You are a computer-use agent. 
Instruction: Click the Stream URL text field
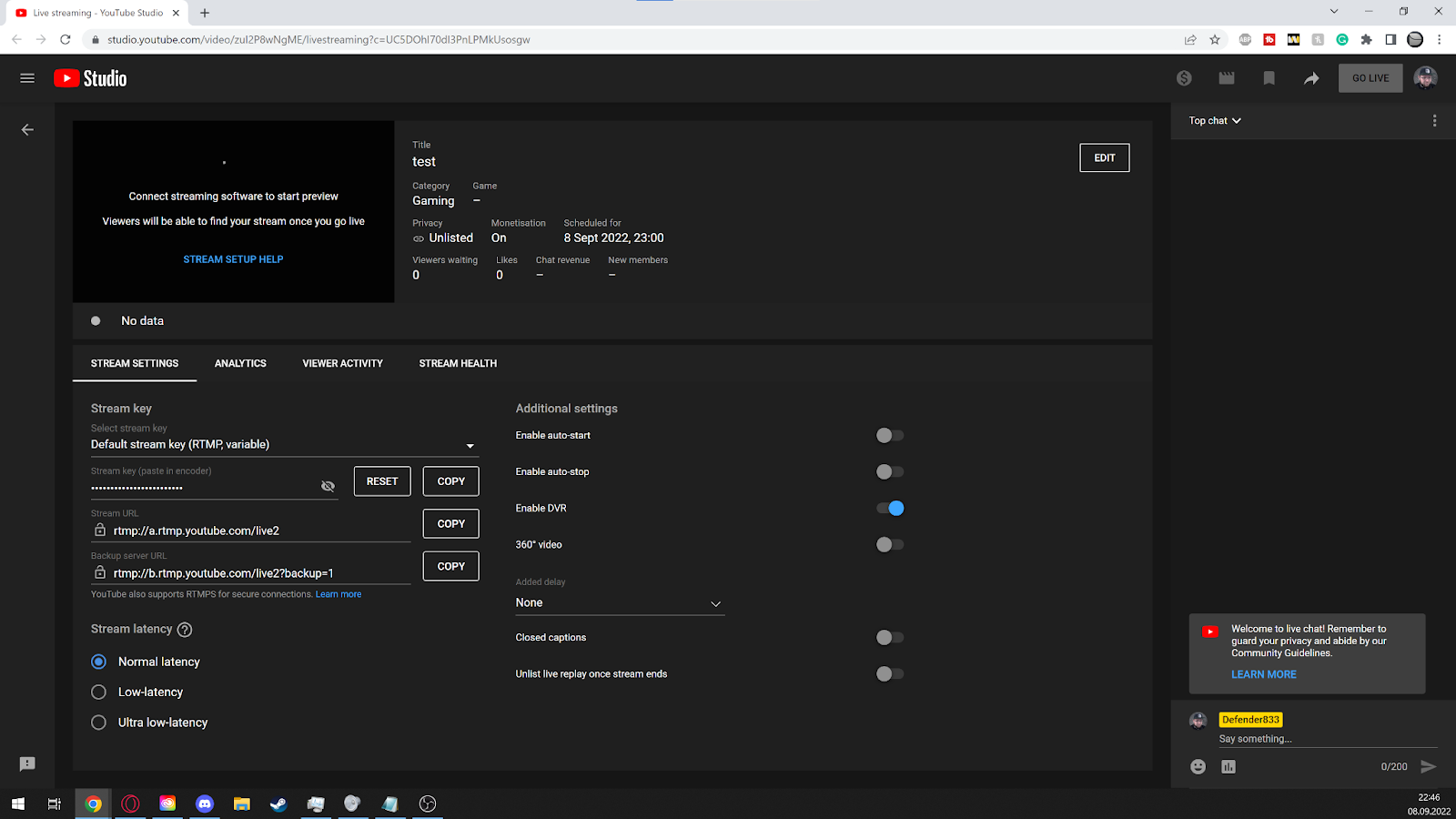tap(250, 531)
